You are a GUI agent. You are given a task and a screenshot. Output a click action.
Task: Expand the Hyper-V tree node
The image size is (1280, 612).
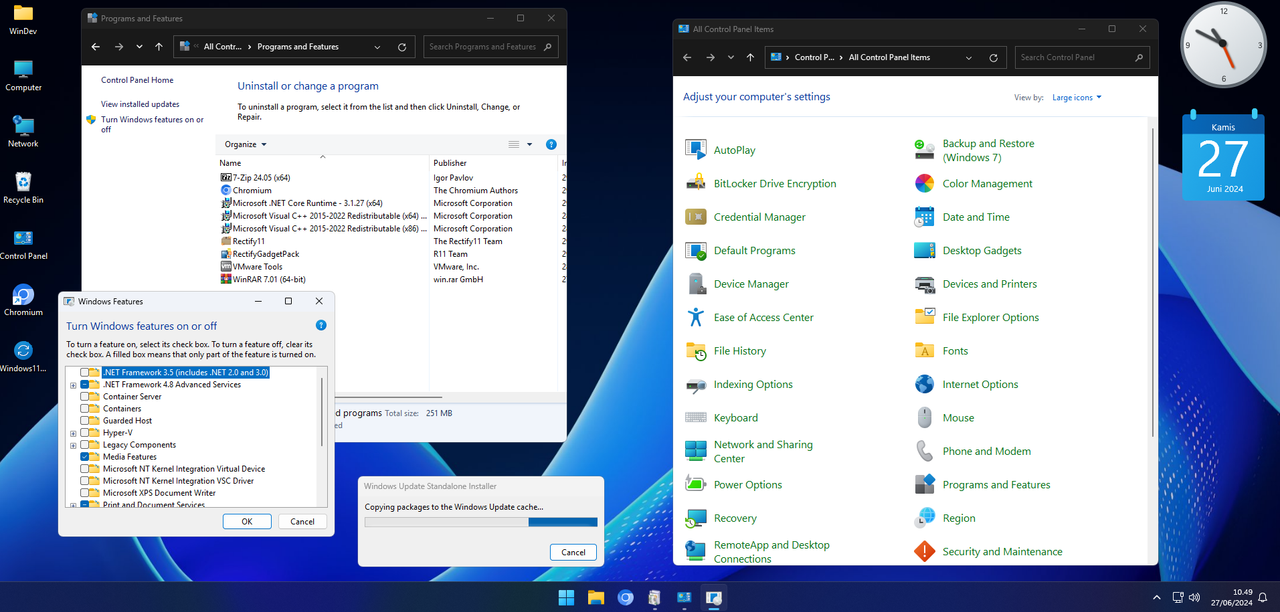73,433
